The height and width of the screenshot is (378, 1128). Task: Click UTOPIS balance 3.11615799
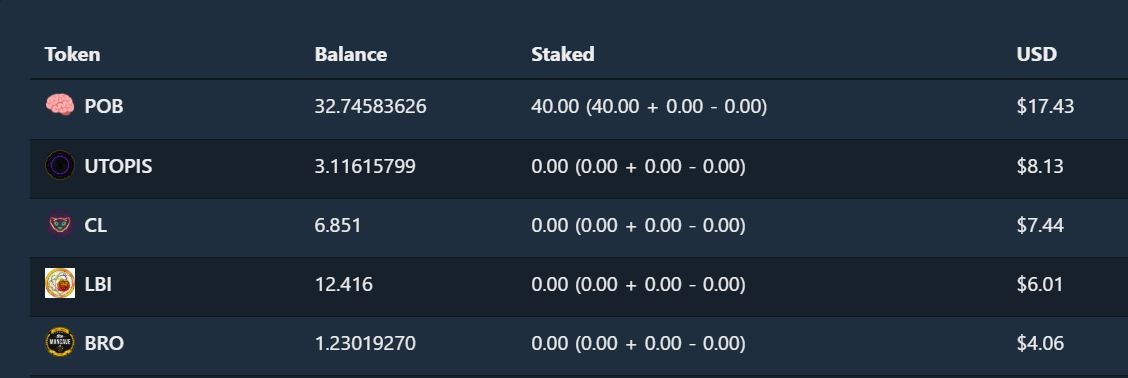click(x=365, y=166)
